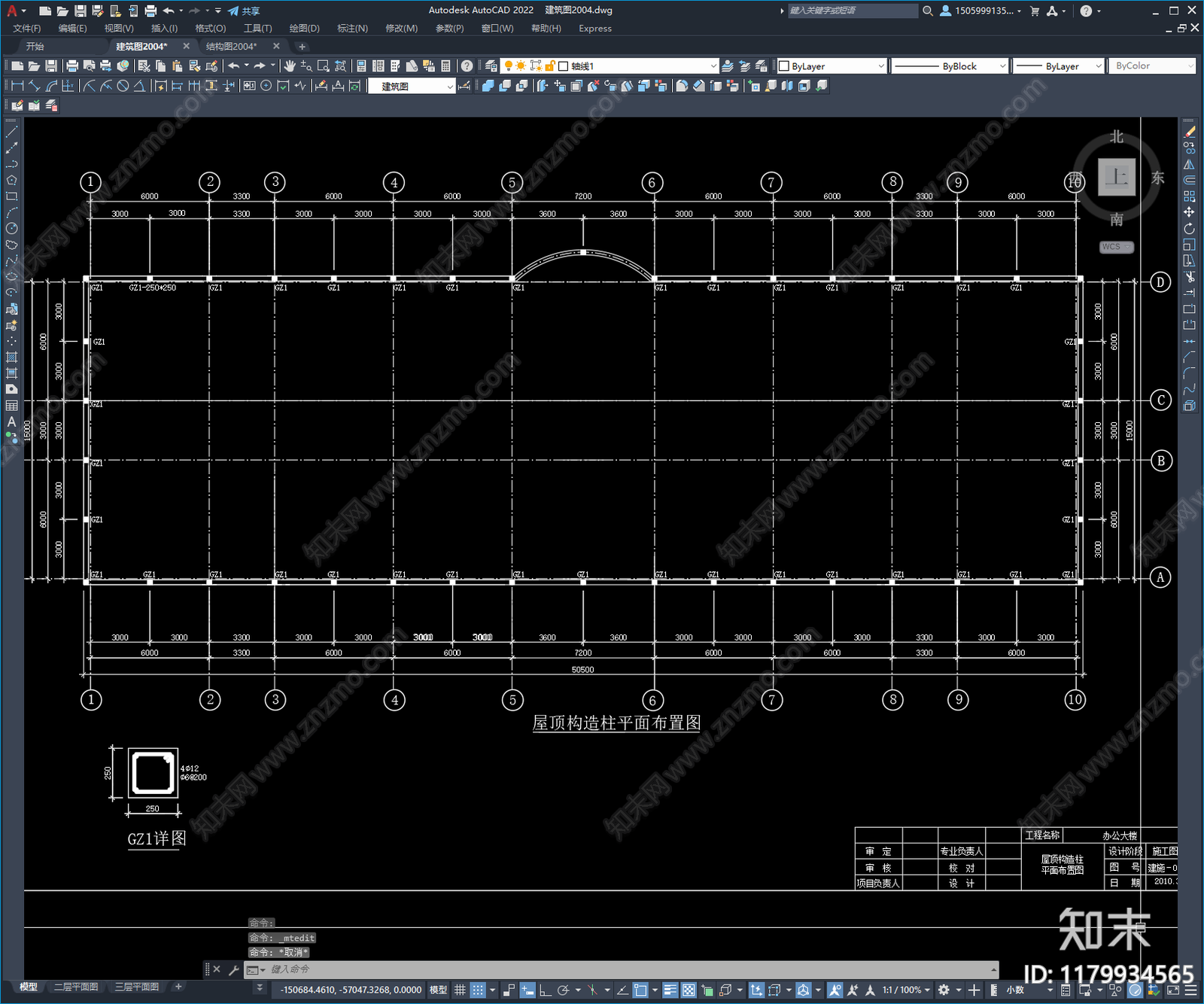Toggle lineweight display in status bar
1204x1004 pixels.
coord(670,990)
